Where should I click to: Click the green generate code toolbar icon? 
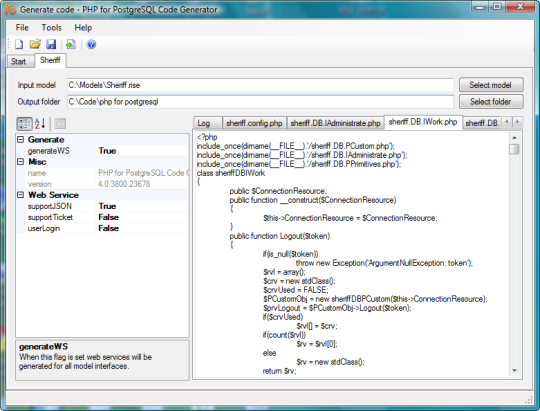[x=71, y=44]
